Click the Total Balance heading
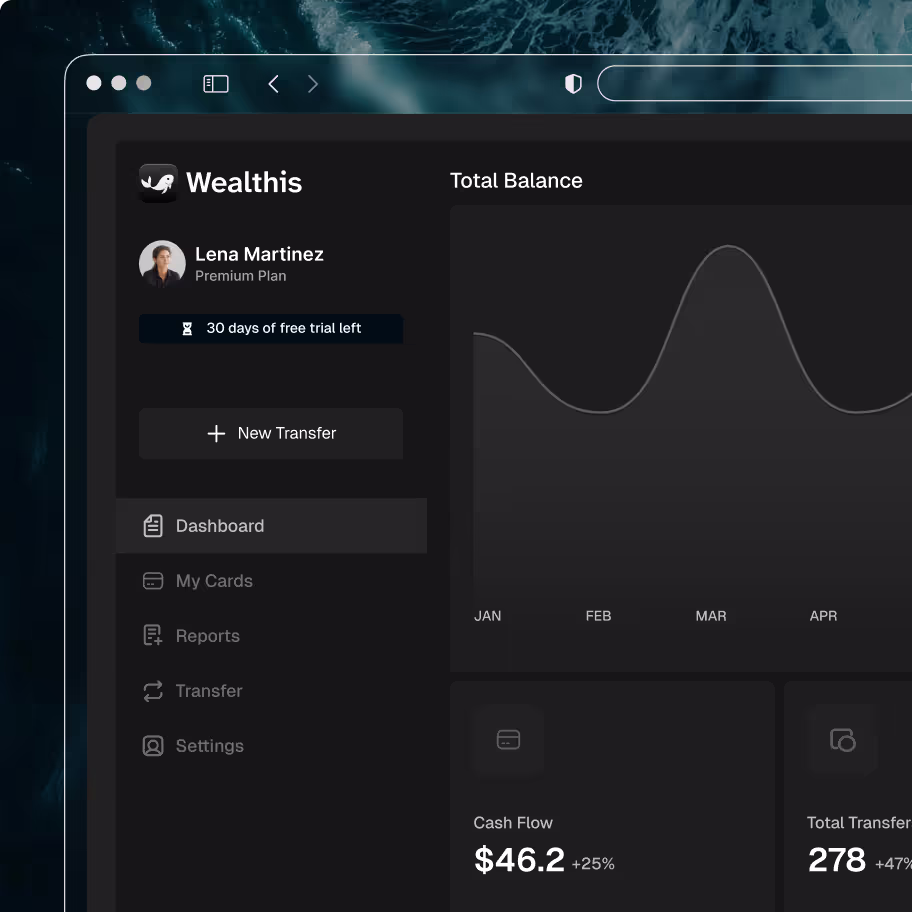The image size is (912, 912). (x=516, y=180)
